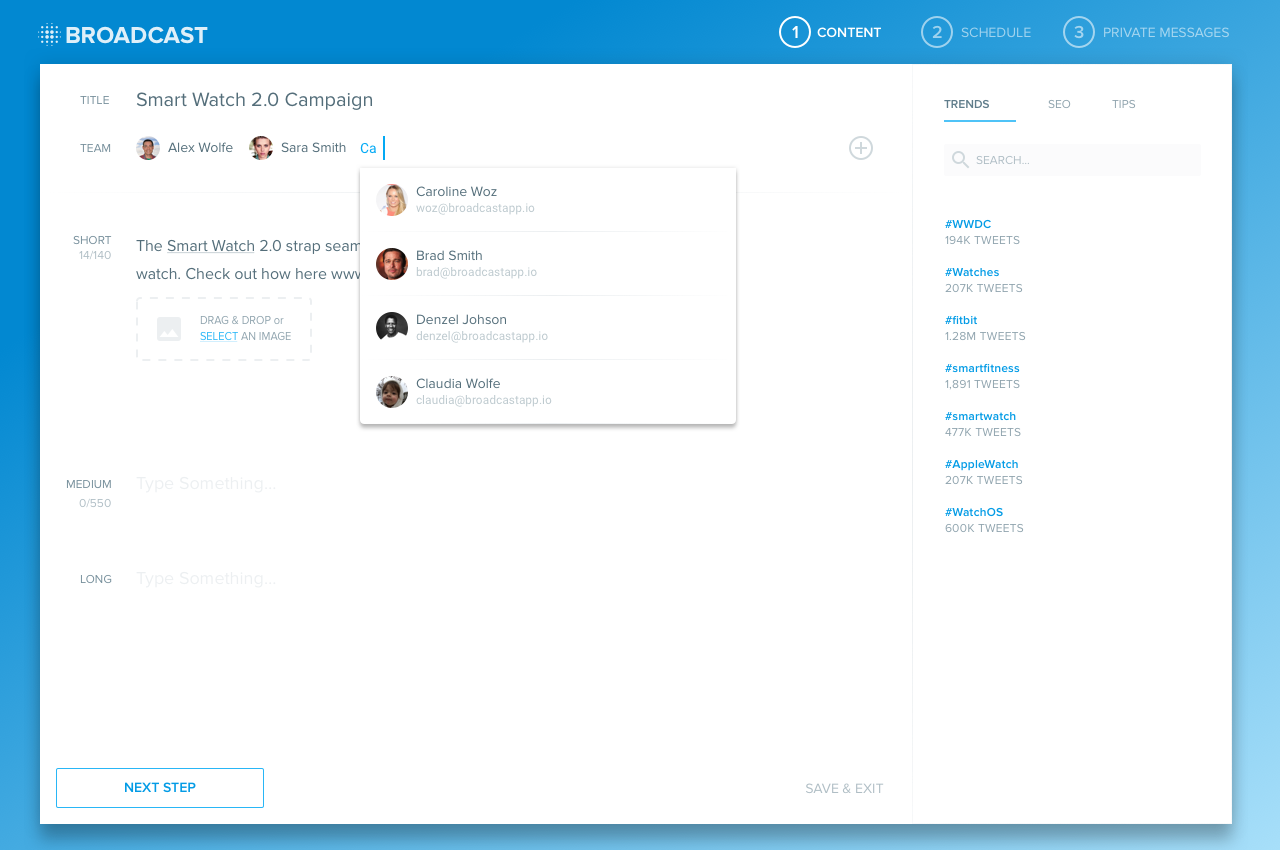Click the step 3 Private Messages circle

[x=1078, y=32]
